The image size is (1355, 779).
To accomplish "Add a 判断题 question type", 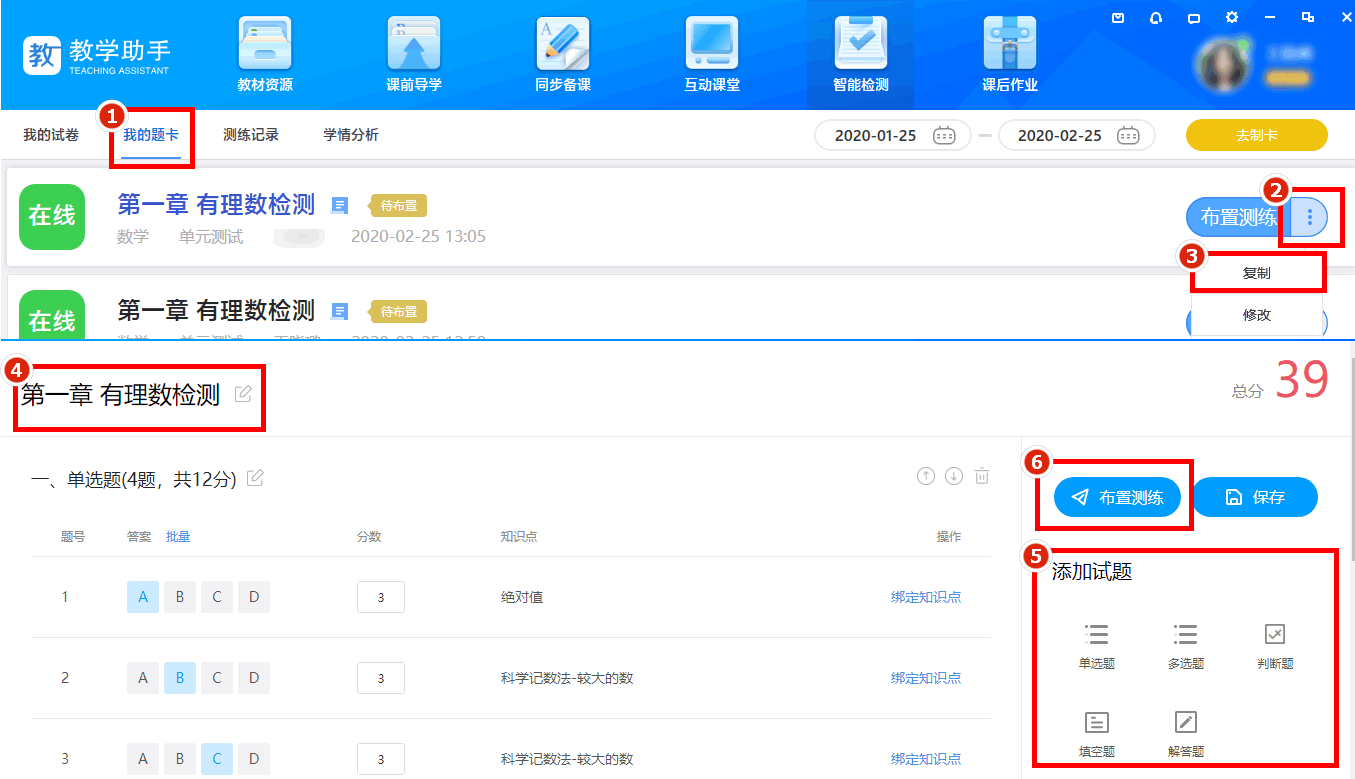I will point(1275,645).
